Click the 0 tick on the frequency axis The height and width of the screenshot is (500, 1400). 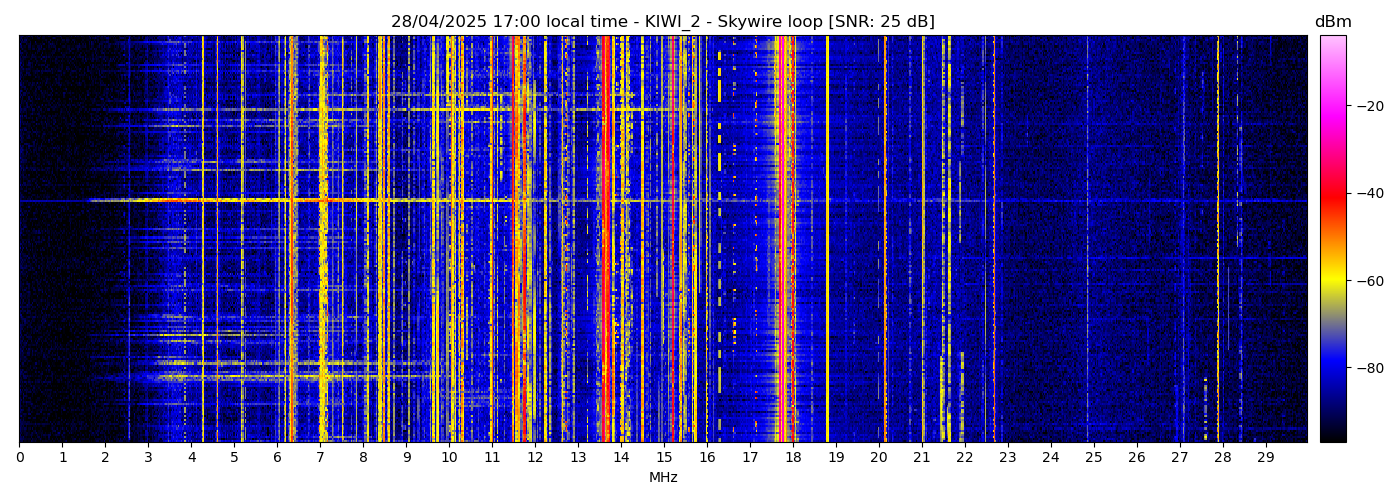[19, 458]
